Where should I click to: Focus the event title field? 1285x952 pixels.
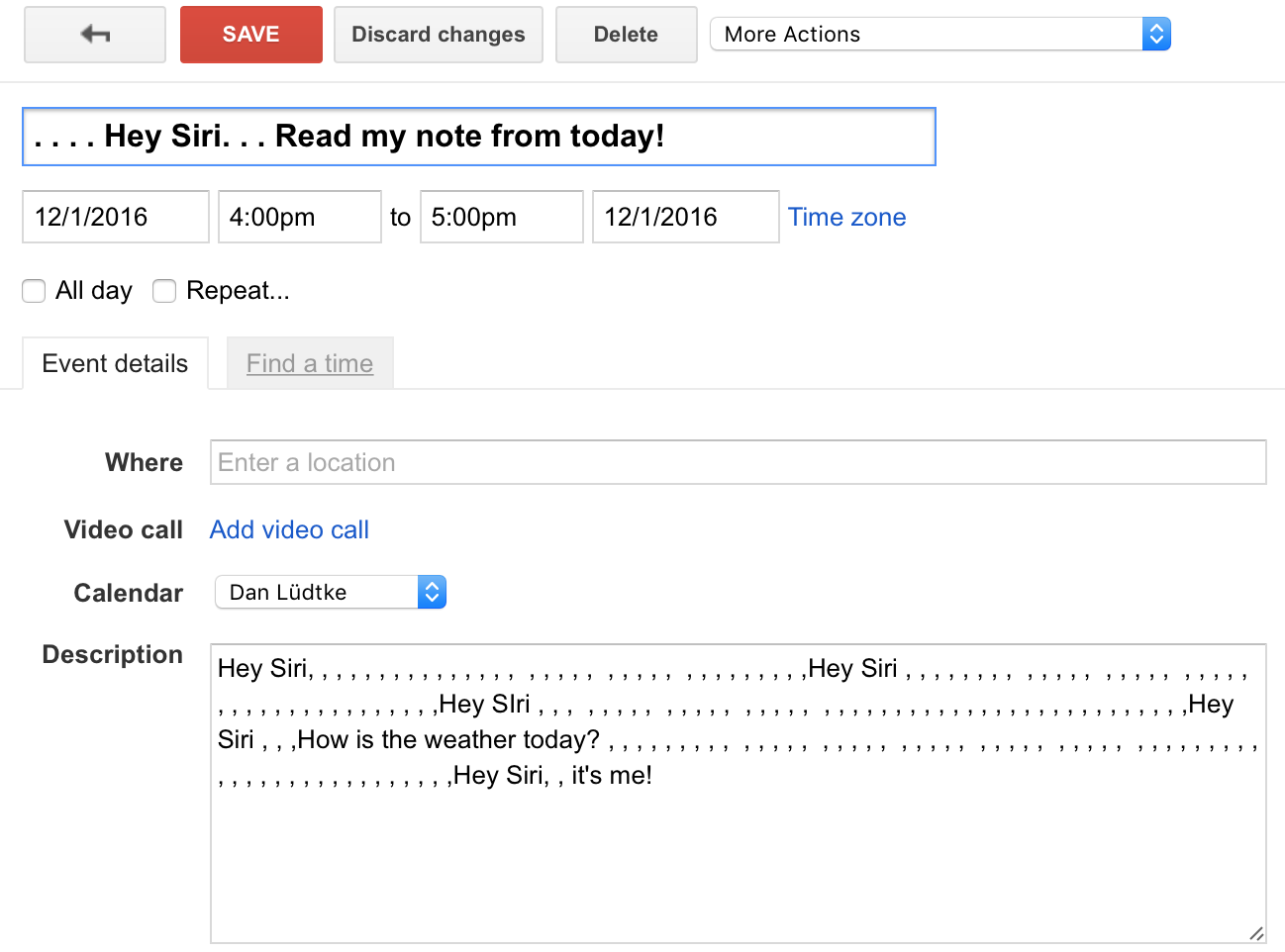479,137
